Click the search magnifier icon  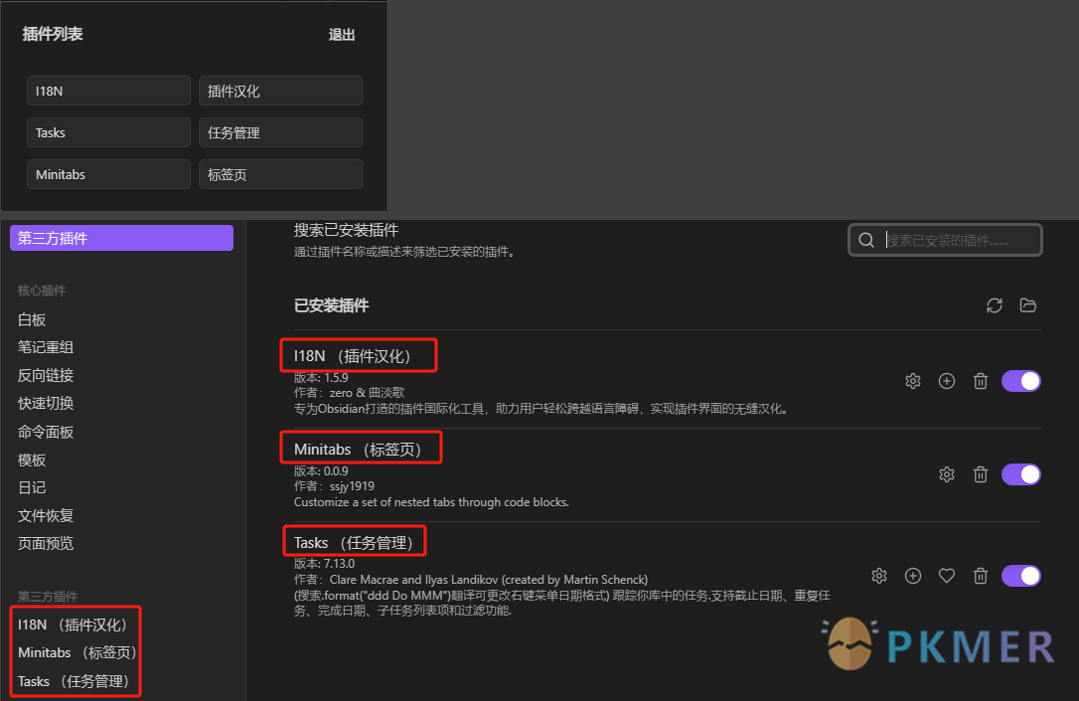tap(866, 239)
